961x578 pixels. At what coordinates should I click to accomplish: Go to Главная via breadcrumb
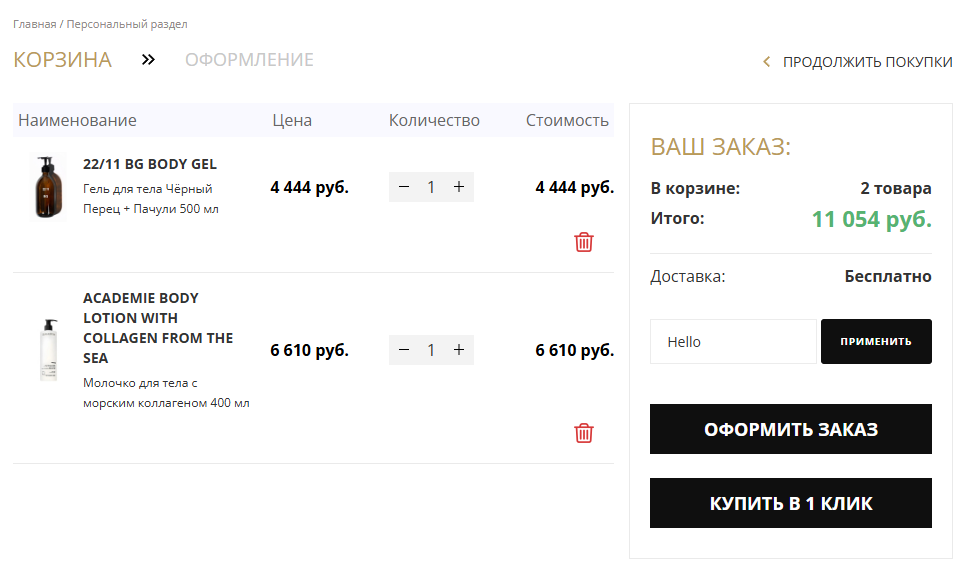[34, 24]
